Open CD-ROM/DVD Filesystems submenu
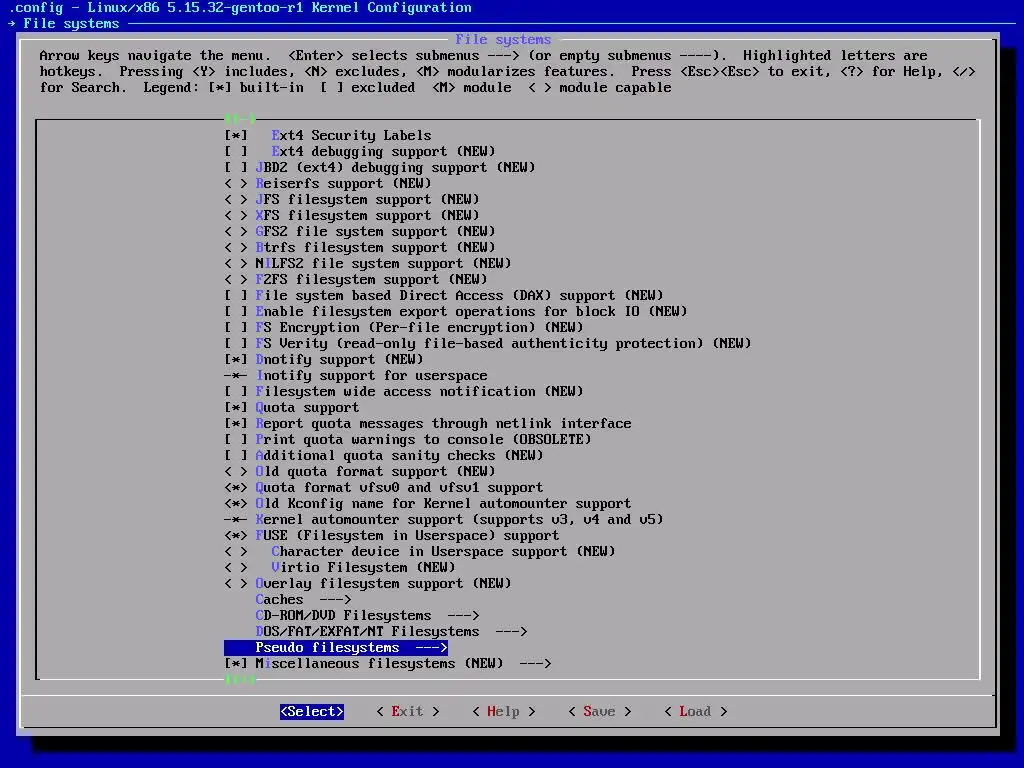Image resolution: width=1024 pixels, height=768 pixels. click(x=368, y=615)
